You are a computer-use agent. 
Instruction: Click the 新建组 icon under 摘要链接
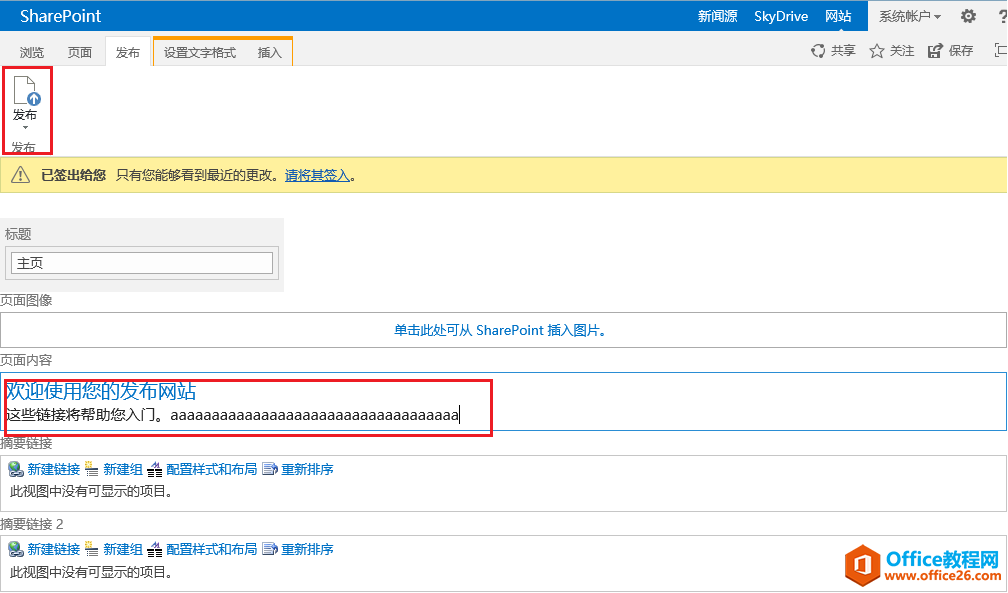pyautogui.click(x=91, y=469)
